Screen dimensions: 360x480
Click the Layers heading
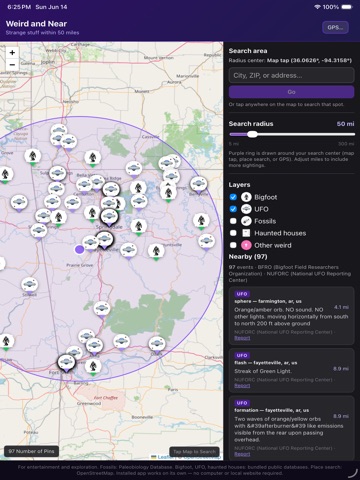coord(239,185)
